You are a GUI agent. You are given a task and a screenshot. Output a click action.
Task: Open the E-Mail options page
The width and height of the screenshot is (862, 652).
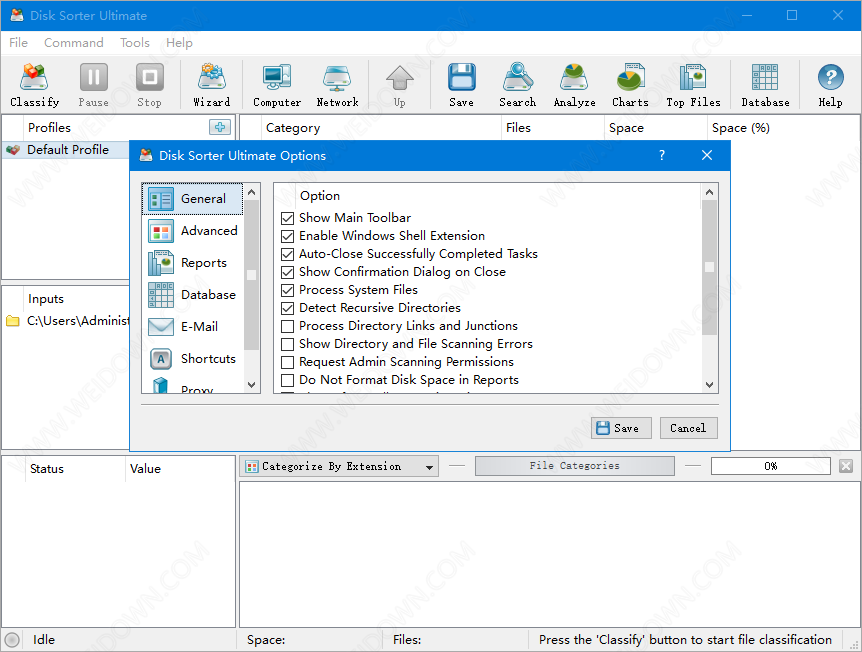192,327
